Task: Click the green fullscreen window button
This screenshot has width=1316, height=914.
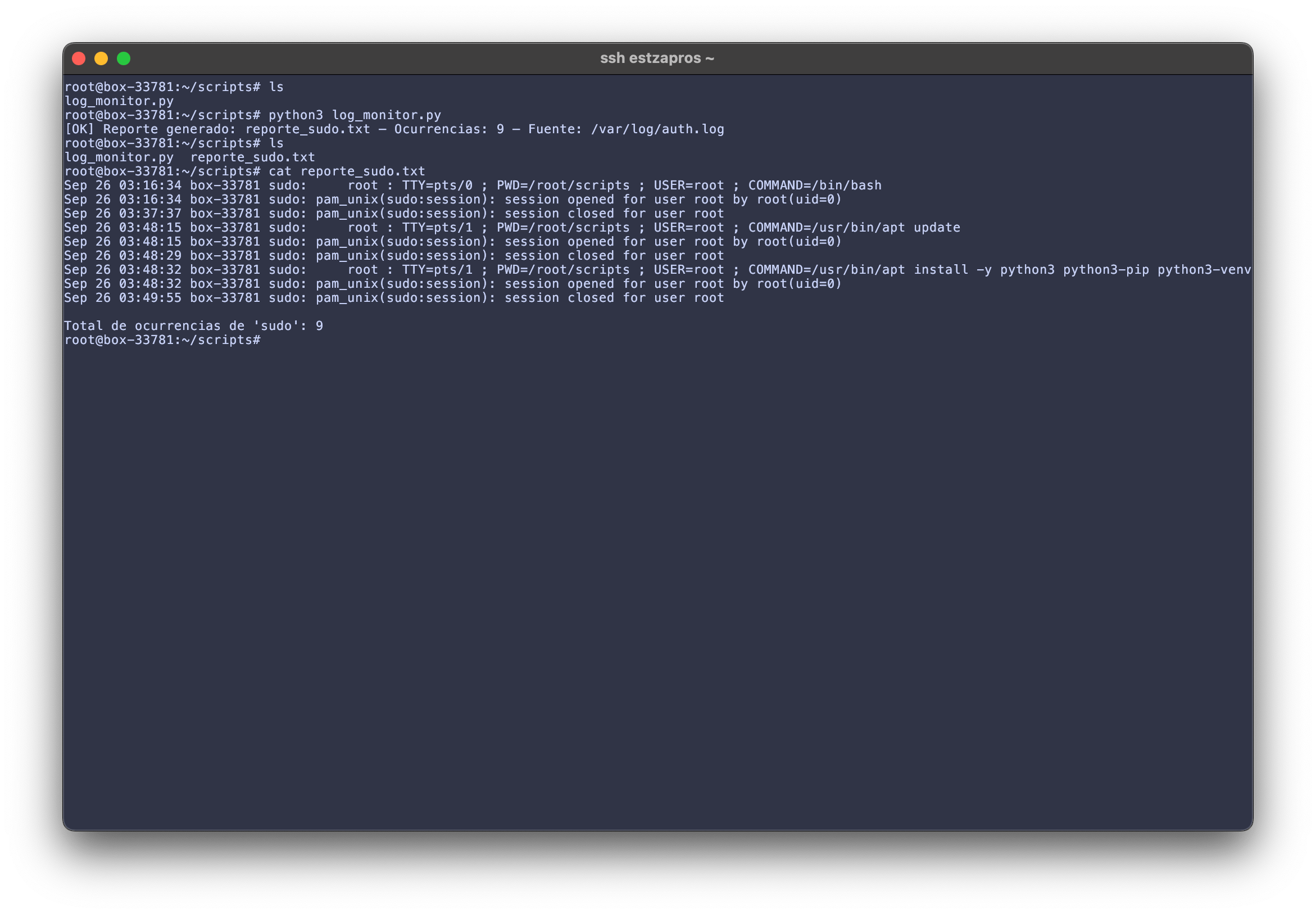Action: point(124,58)
